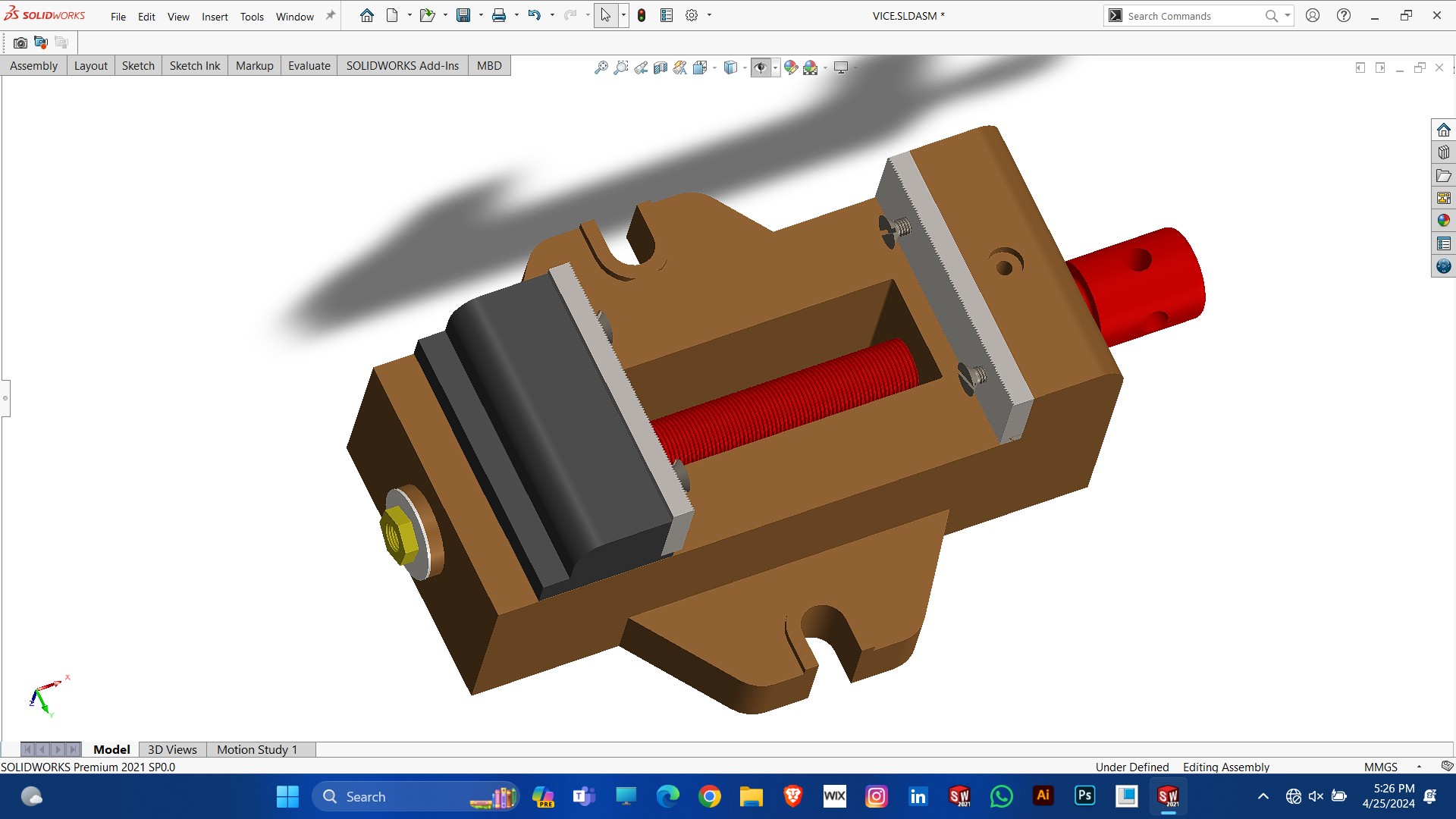The height and width of the screenshot is (819, 1456).
Task: Open Appearances, Scenes, and Decals pane tab
Action: click(1443, 221)
